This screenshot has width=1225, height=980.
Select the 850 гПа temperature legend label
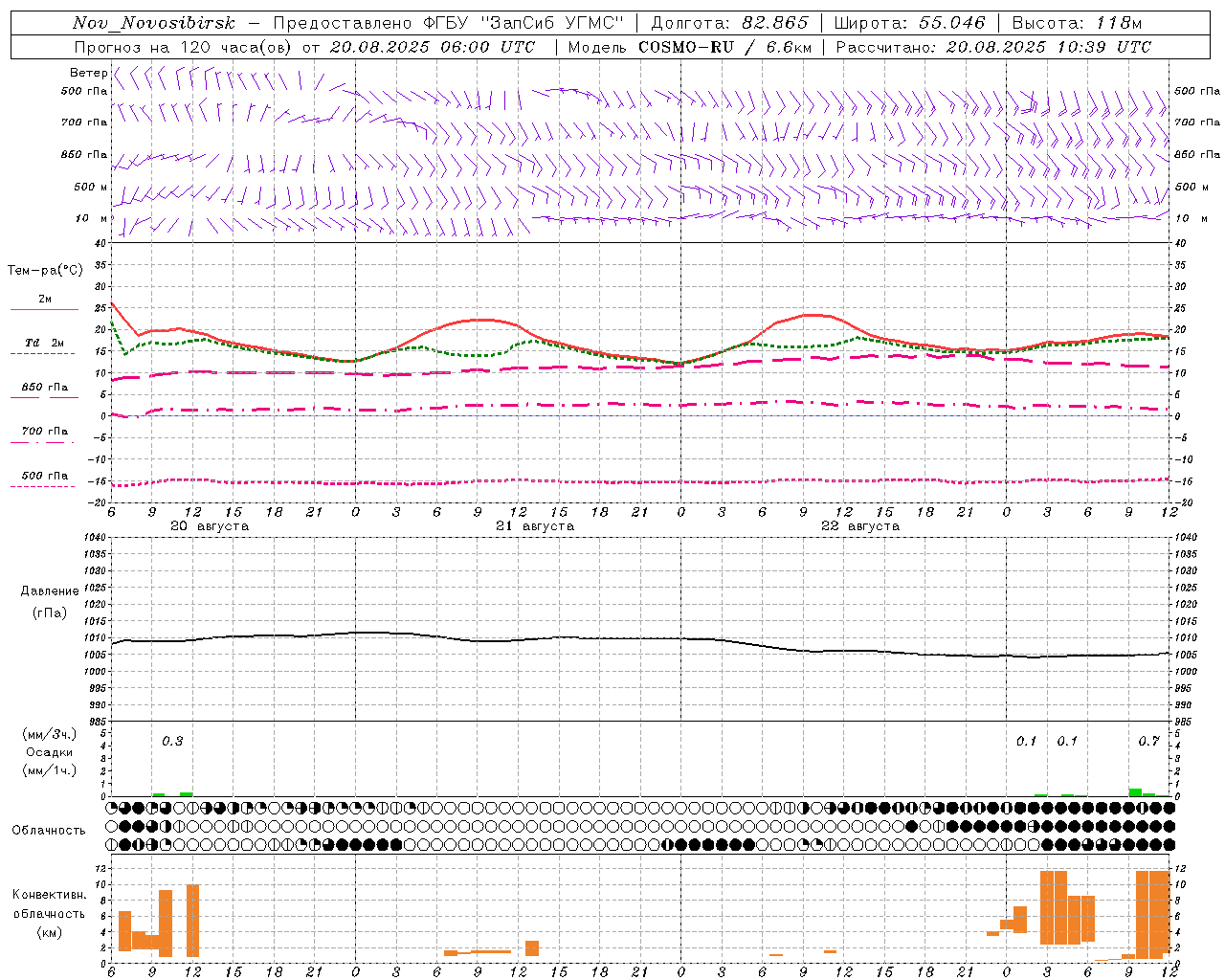coord(45,388)
